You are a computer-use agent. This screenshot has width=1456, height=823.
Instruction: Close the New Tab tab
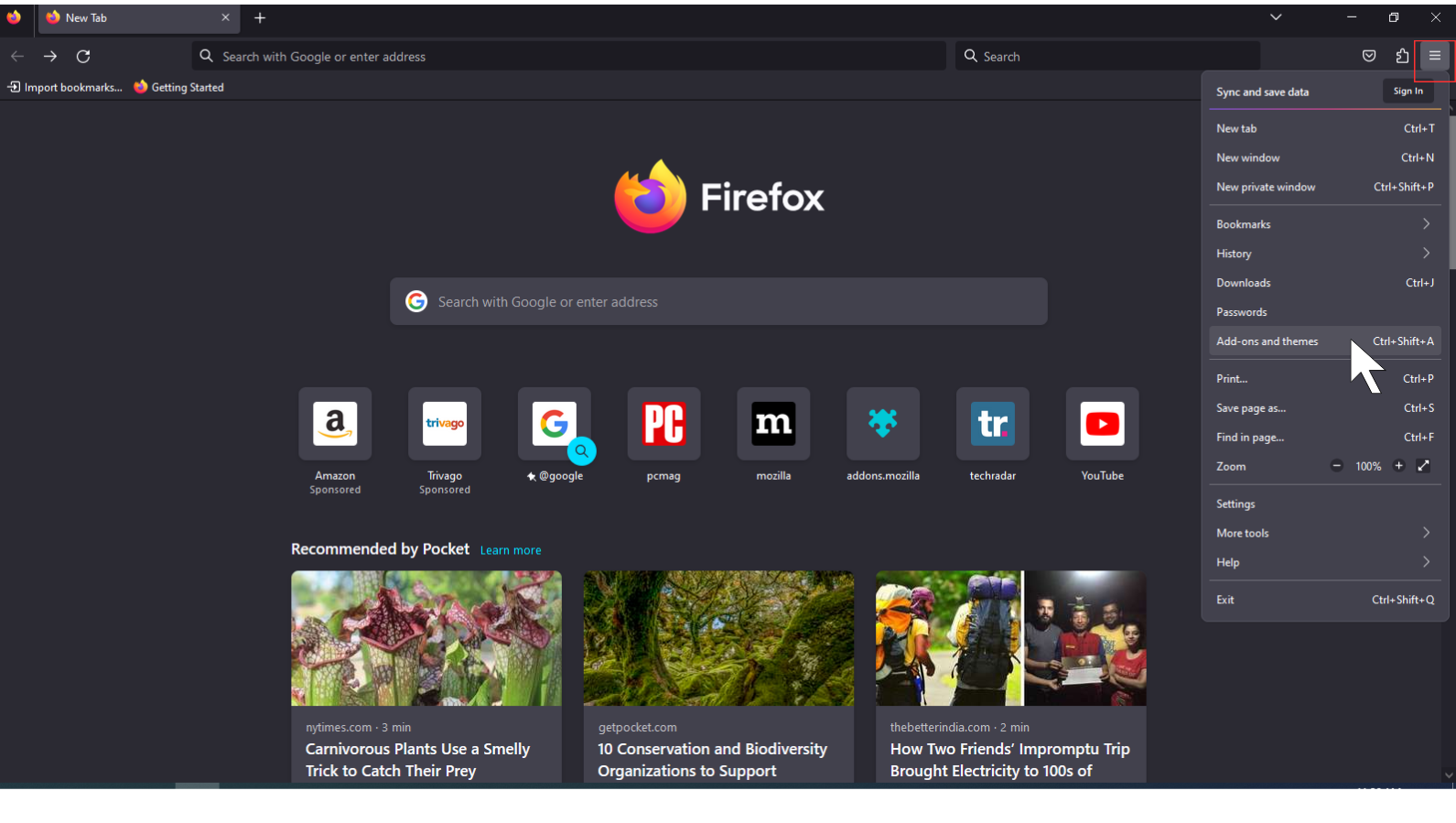point(225,17)
